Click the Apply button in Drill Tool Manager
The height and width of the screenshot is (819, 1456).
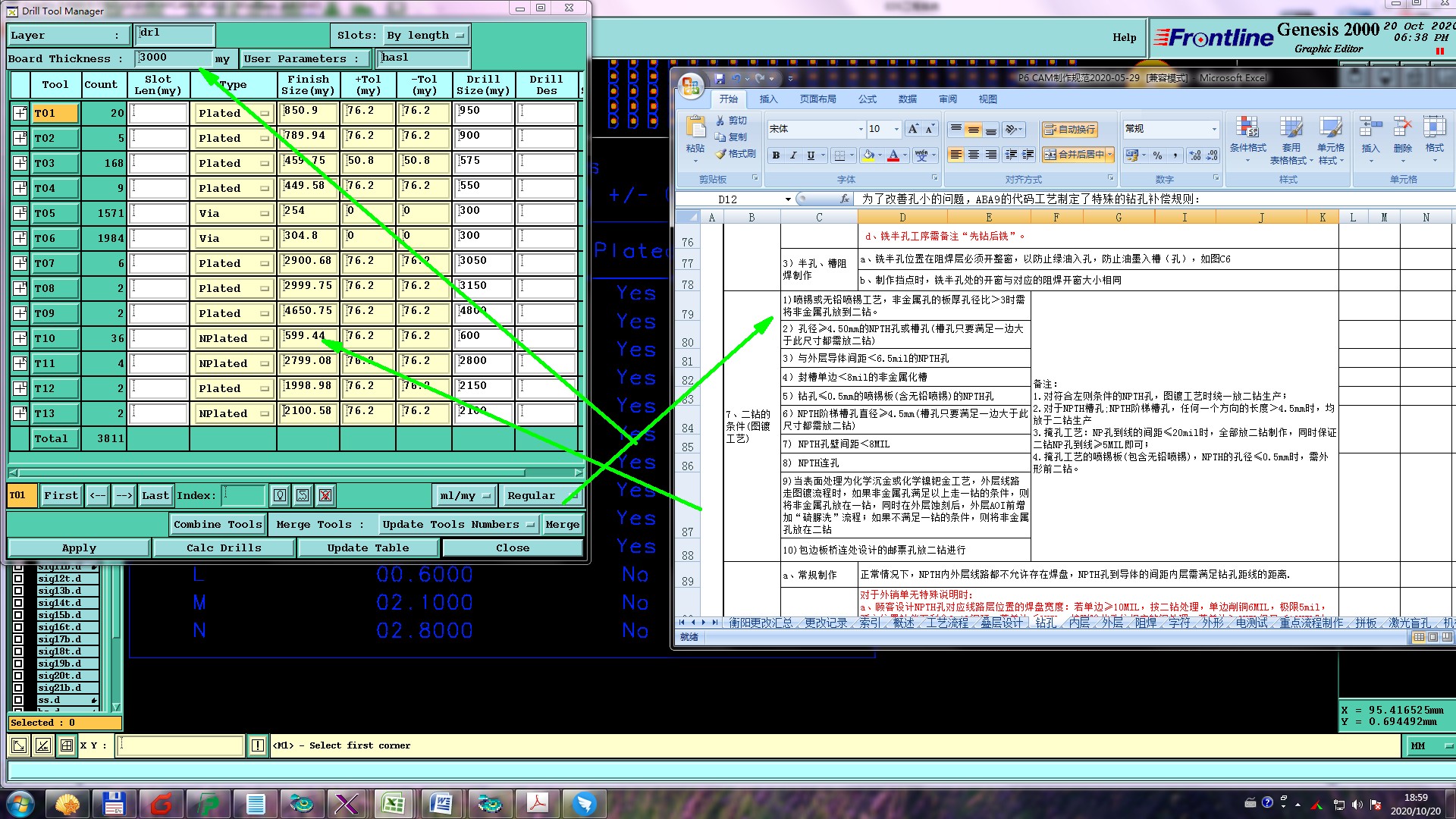(79, 548)
